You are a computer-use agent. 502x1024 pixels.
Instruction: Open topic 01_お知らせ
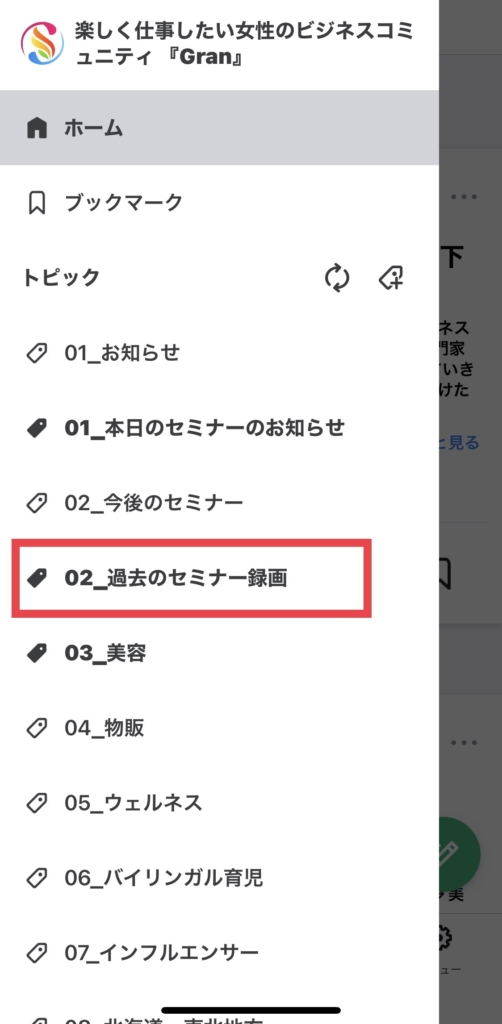[x=219, y=353]
